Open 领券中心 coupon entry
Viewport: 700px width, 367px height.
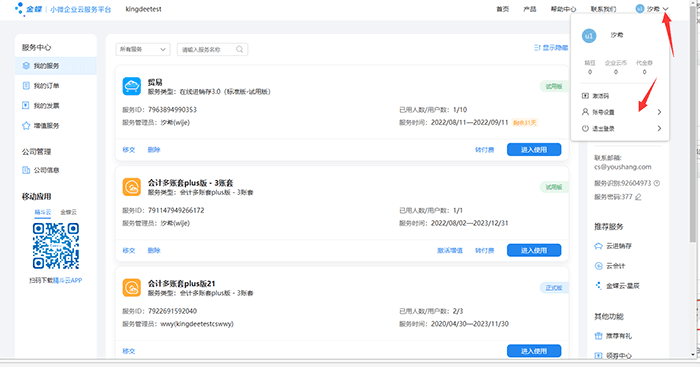(613, 356)
